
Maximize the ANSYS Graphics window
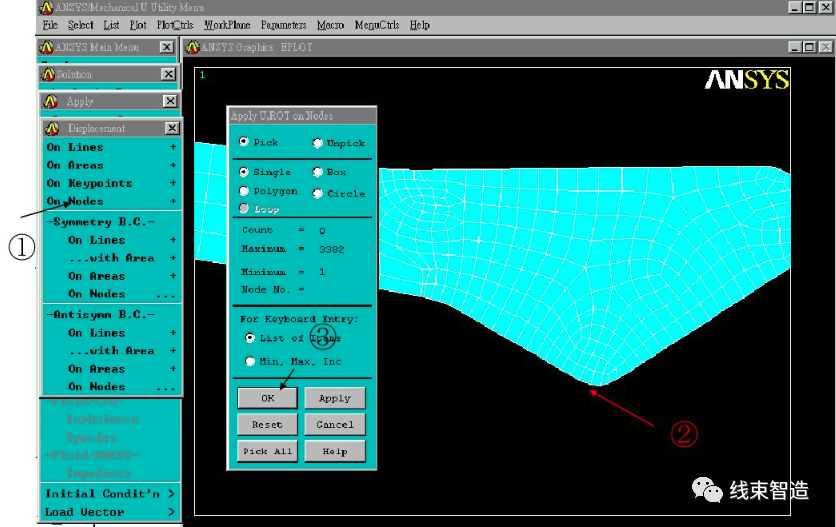pos(809,47)
